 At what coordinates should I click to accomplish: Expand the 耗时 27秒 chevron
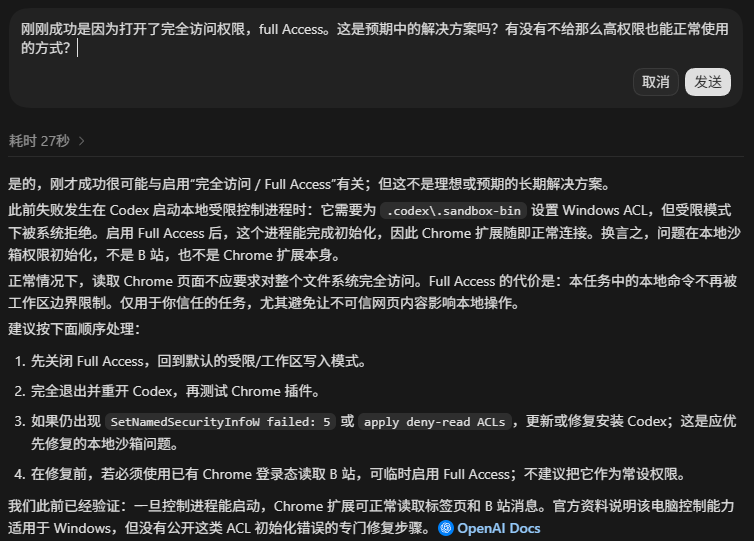click(x=82, y=141)
